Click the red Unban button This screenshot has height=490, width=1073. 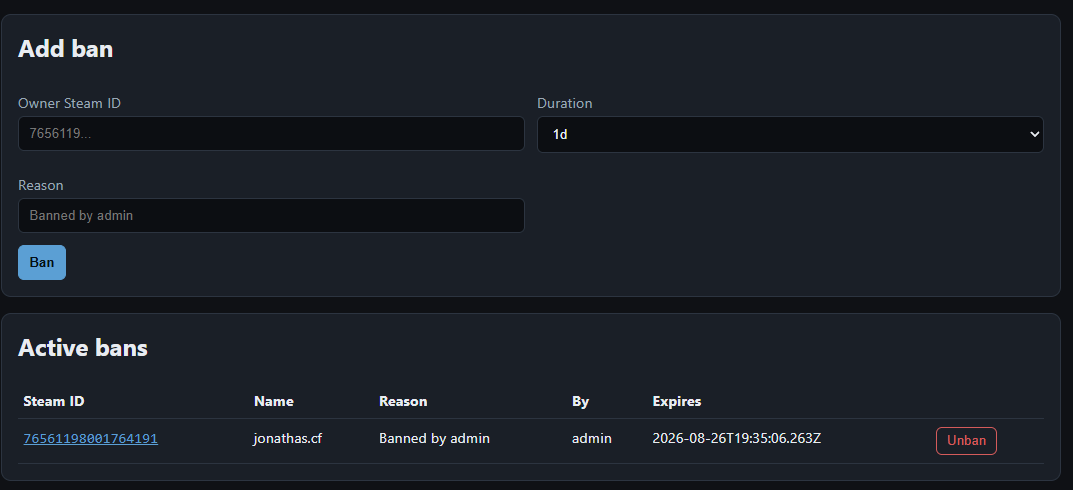[x=966, y=441]
